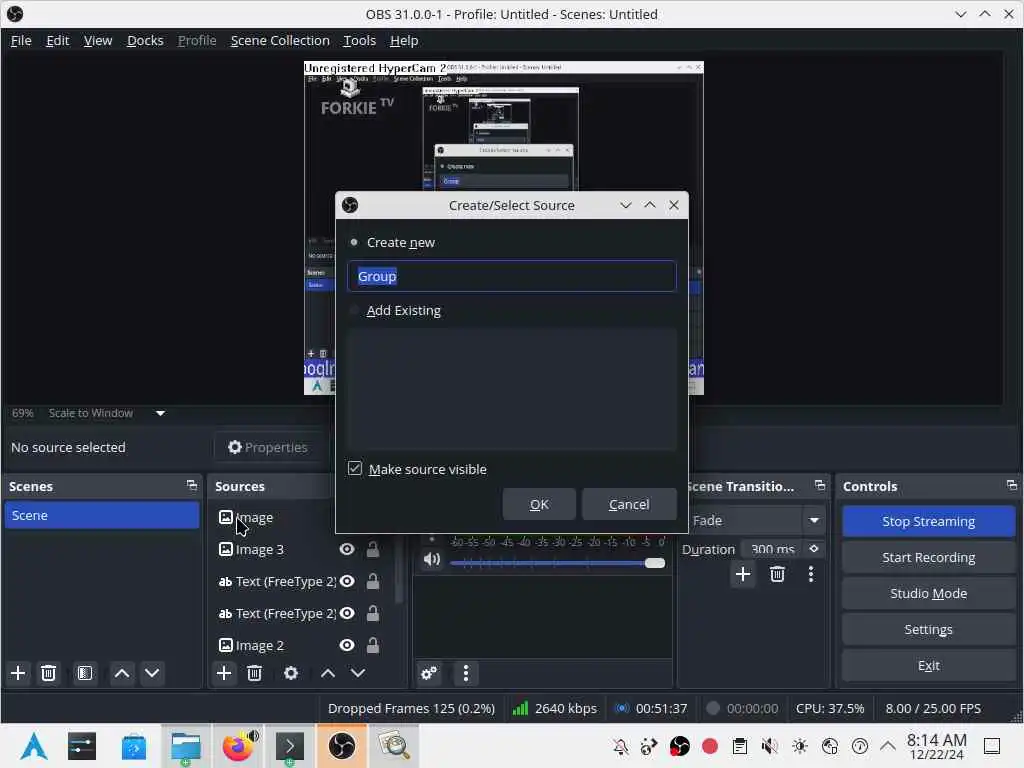Switch to OBS Studio taskbar entry
Screen dimensions: 1024x768
(342, 746)
